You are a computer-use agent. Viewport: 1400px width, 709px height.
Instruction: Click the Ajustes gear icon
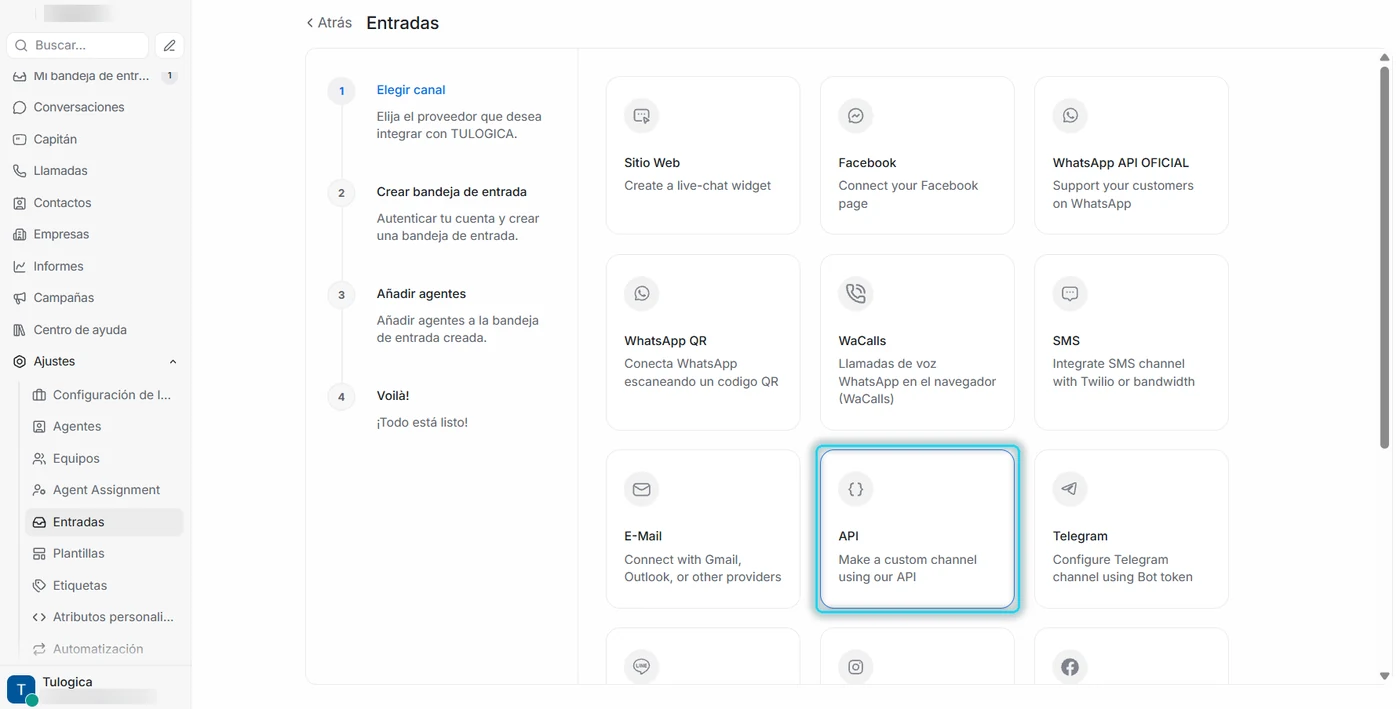tap(19, 361)
